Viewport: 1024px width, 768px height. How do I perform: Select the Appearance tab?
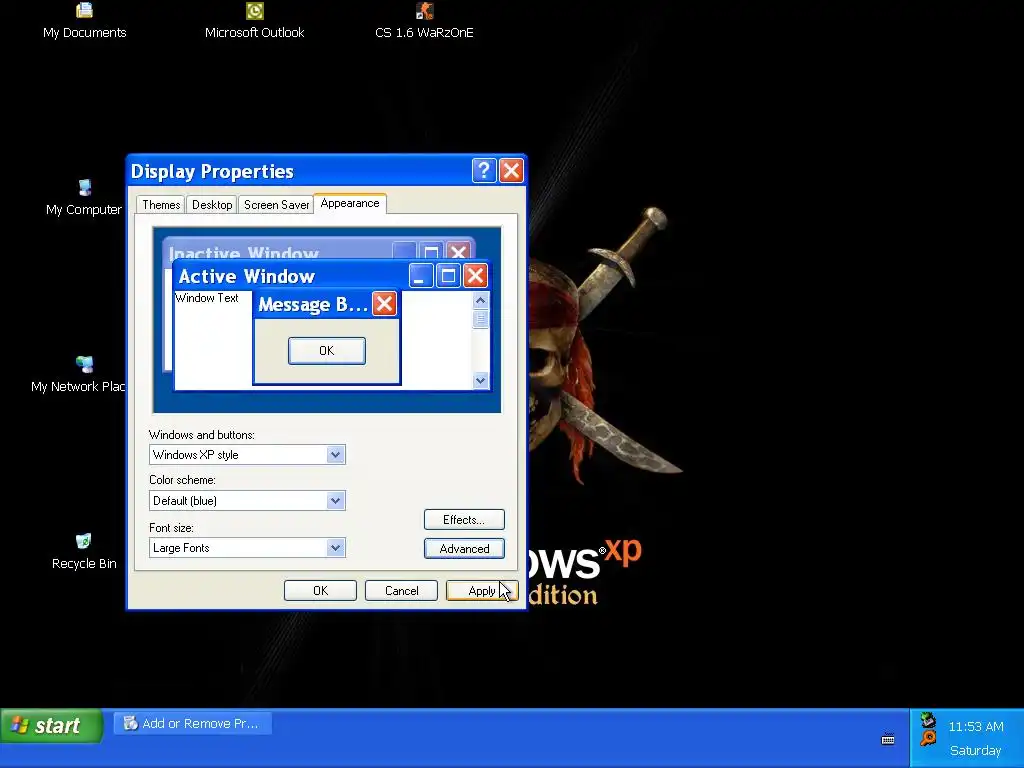click(x=350, y=203)
